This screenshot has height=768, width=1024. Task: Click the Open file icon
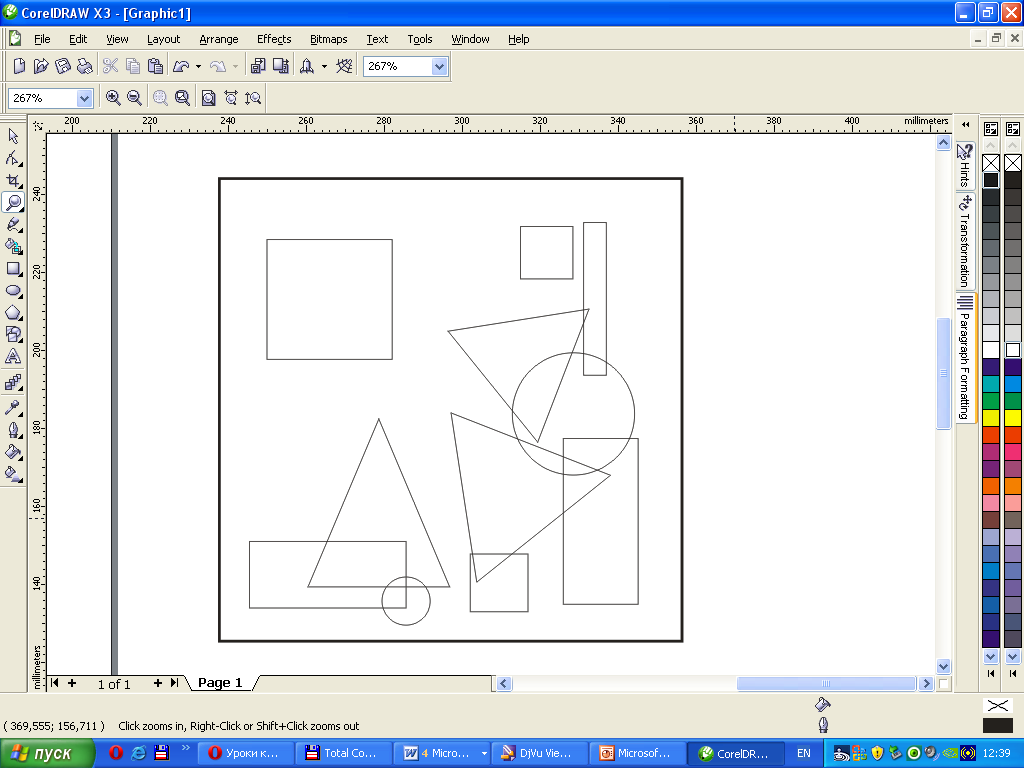tap(41, 66)
